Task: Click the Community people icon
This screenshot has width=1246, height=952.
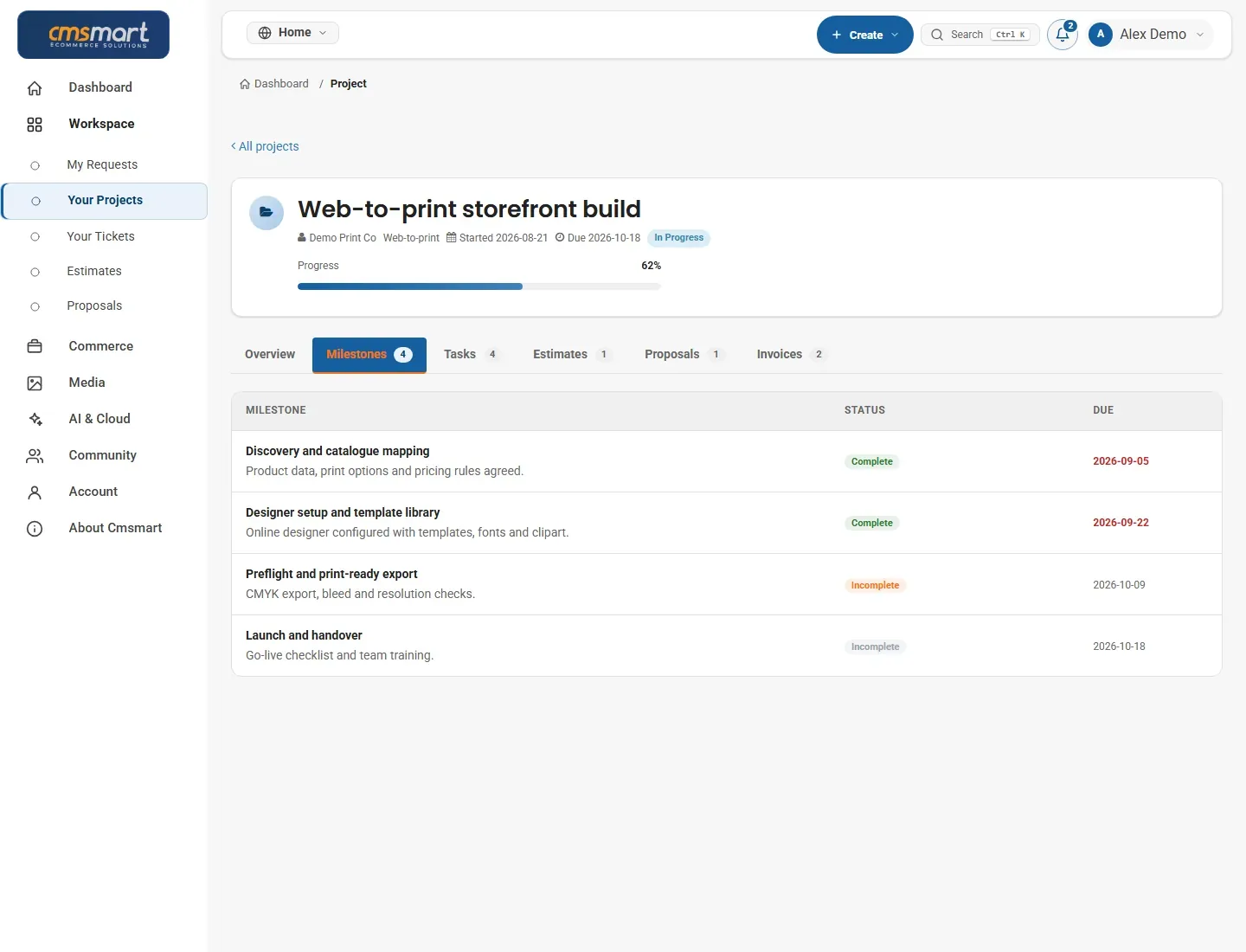Action: (x=35, y=455)
